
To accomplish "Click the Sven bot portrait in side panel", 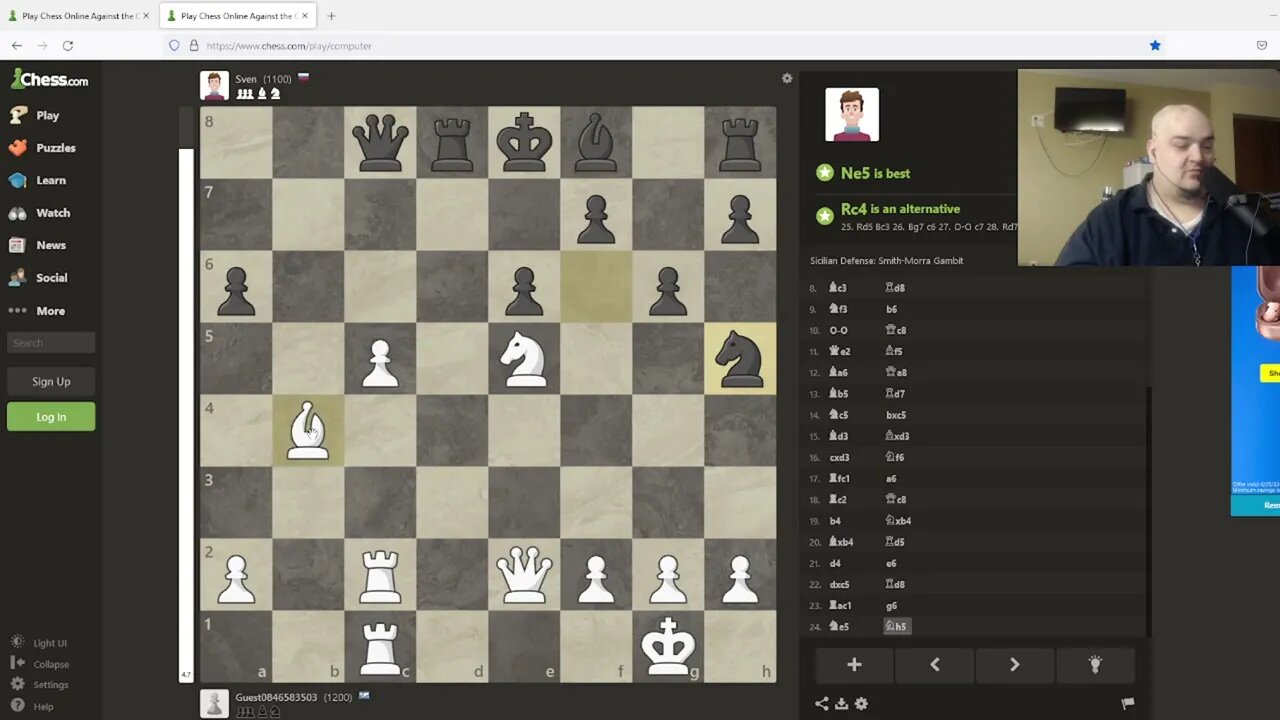I will coord(852,114).
